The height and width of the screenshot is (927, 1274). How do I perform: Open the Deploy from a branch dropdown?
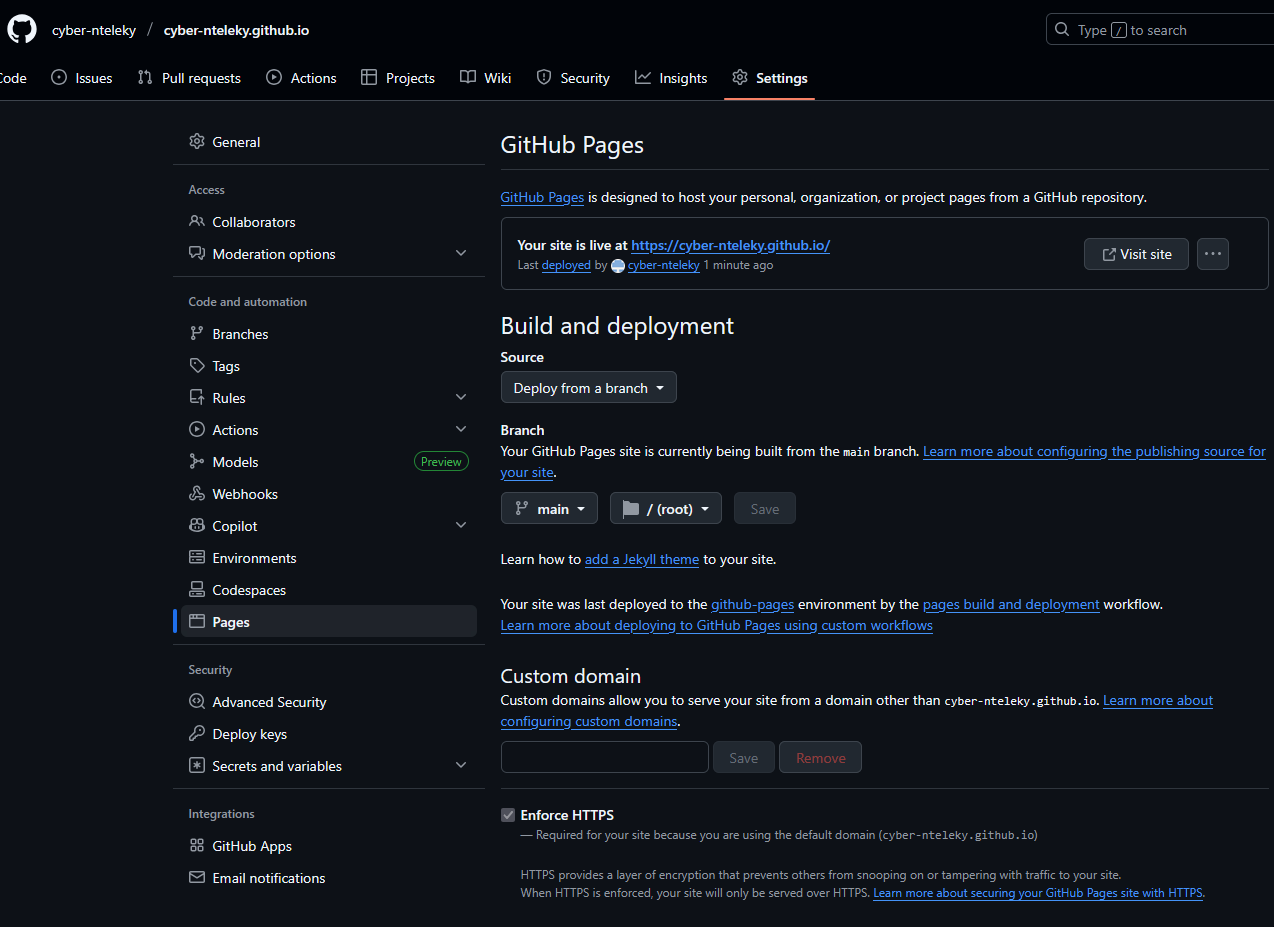(588, 388)
